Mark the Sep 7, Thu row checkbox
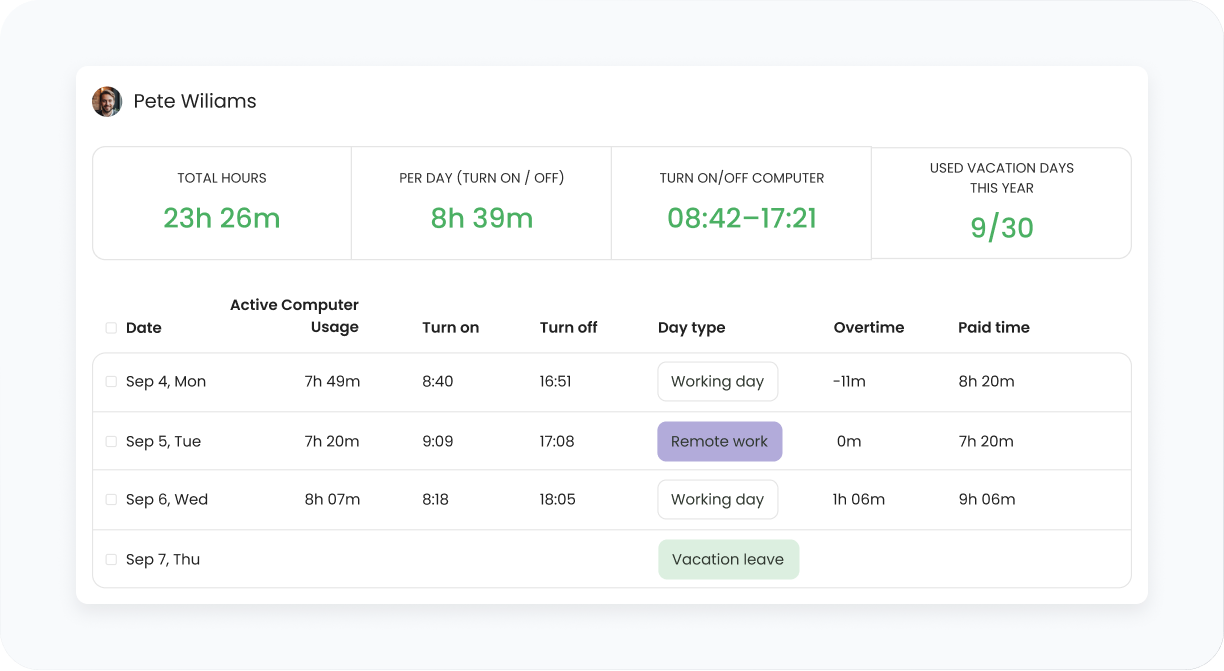Viewport: 1224px width, 671px height. pyautogui.click(x=111, y=559)
